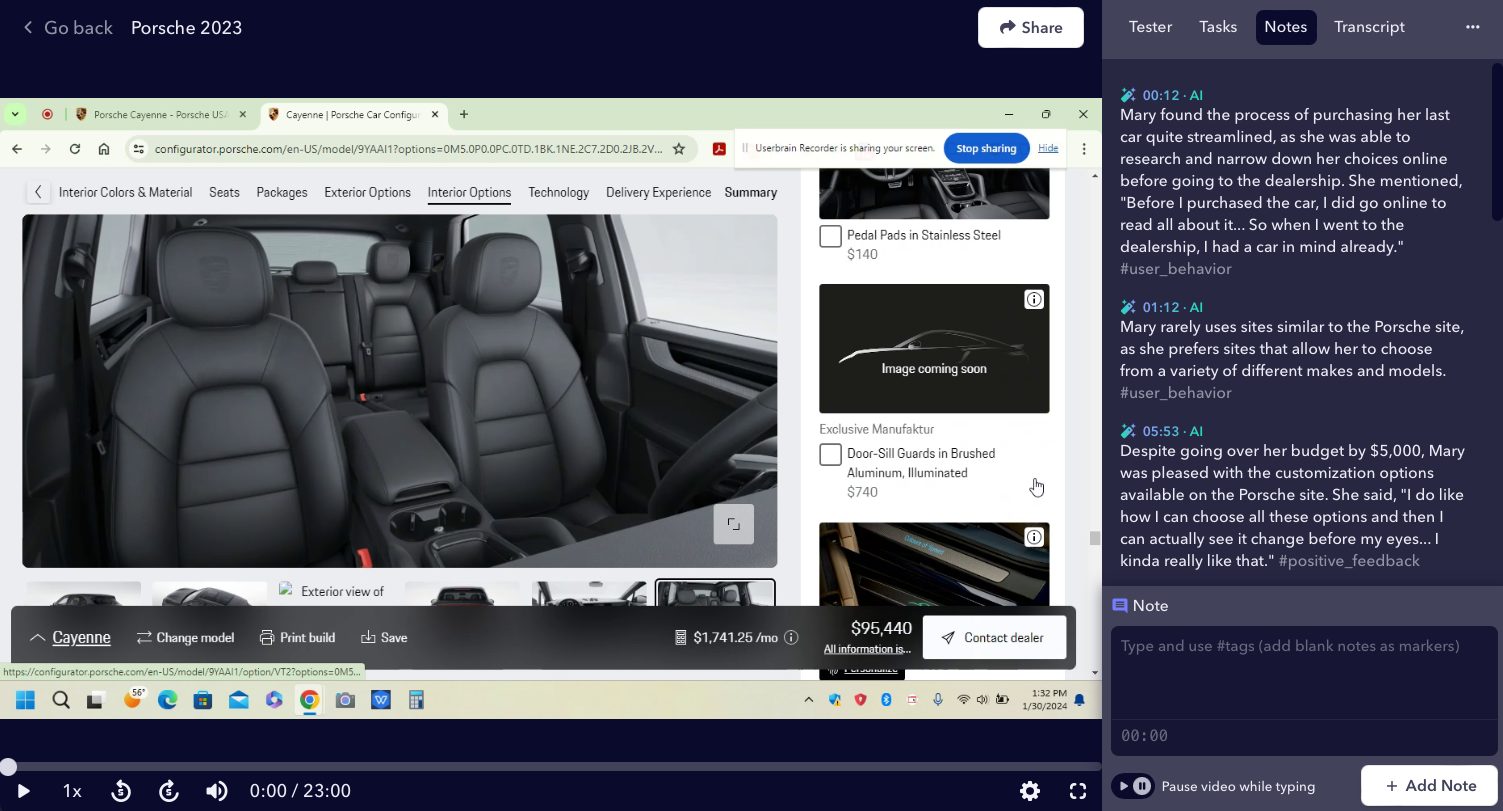Change the 1x playback speed
The width and height of the screenshot is (1503, 811).
coord(72,791)
